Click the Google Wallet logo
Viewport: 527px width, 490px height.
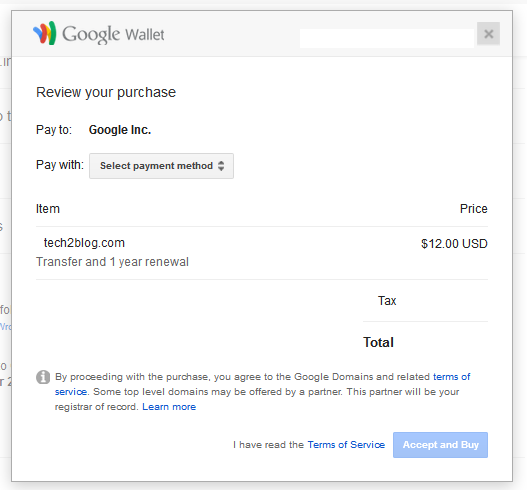pos(98,33)
